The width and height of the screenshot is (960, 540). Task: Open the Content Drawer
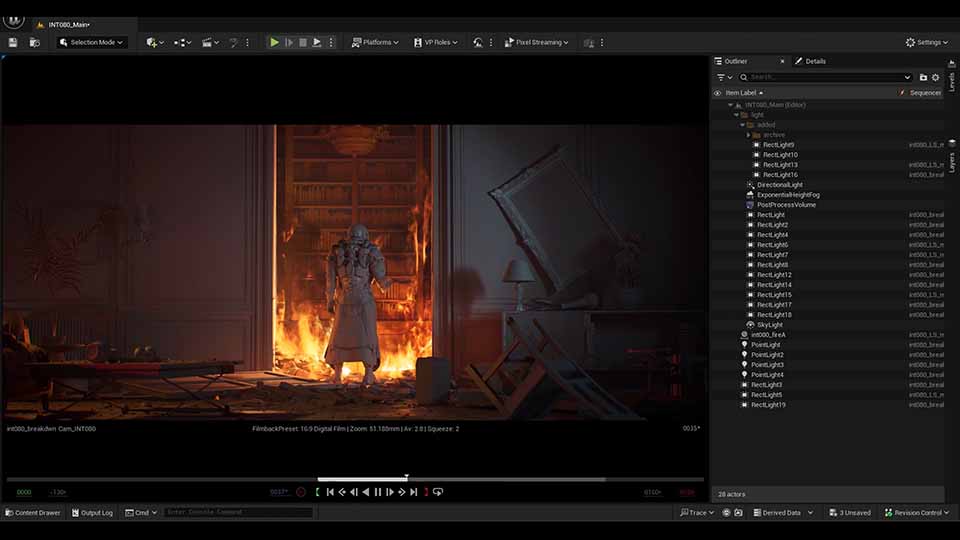click(33, 513)
